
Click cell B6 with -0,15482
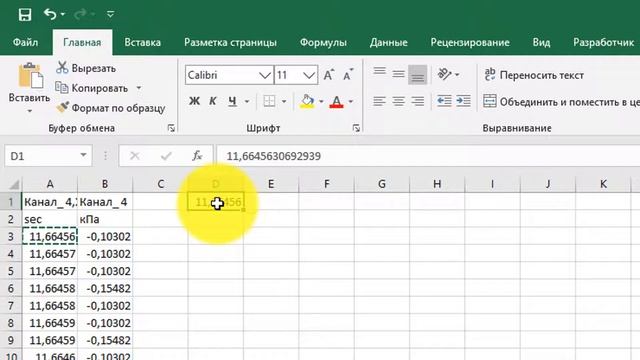pyautogui.click(x=105, y=288)
